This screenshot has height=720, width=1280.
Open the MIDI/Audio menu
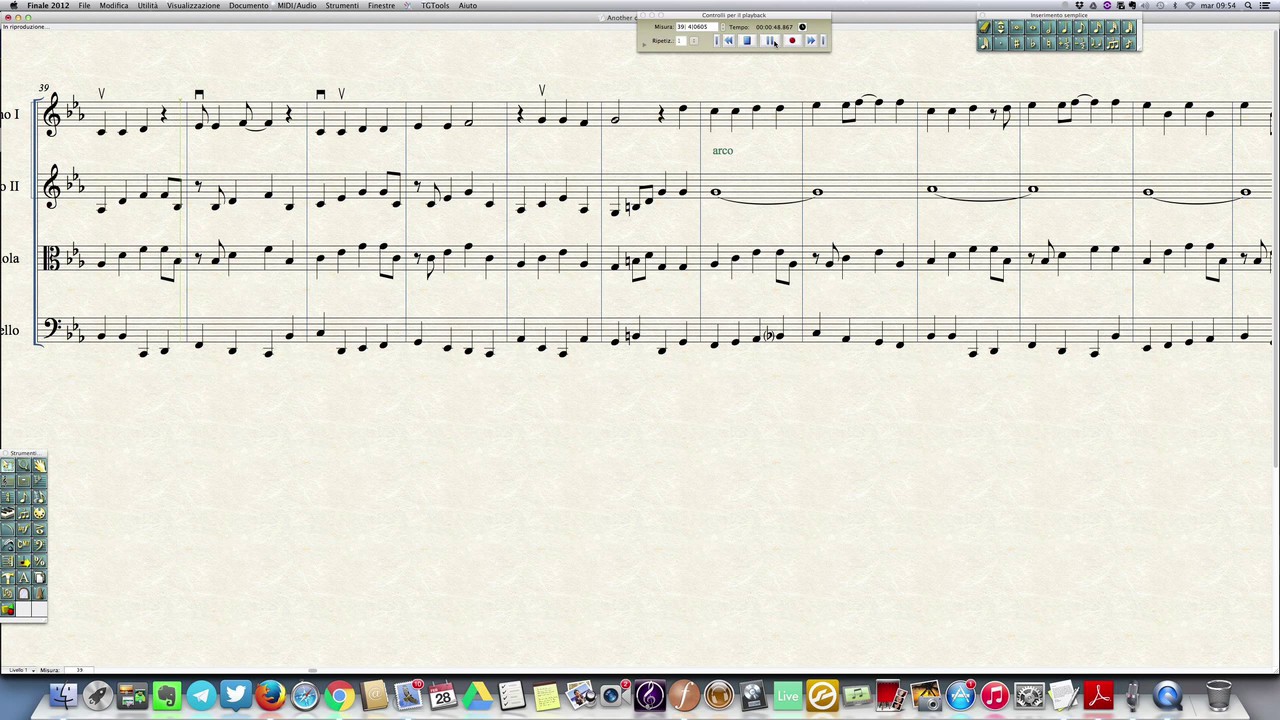pyautogui.click(x=297, y=5)
